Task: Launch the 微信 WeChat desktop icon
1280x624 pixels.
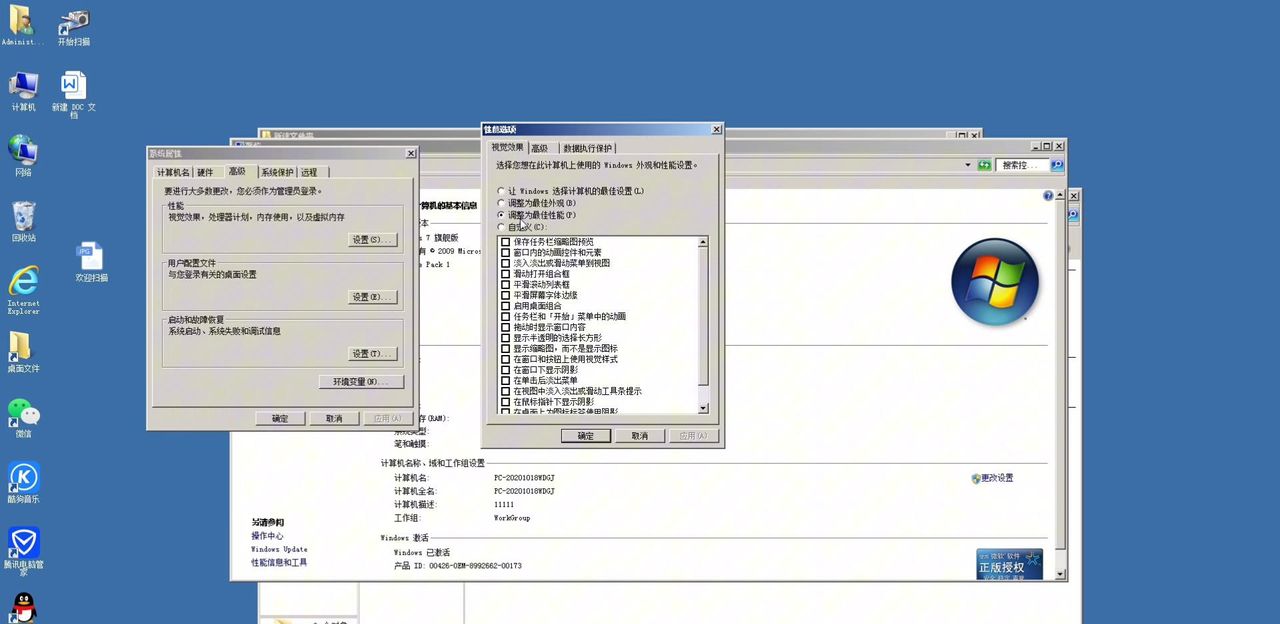Action: (23, 418)
